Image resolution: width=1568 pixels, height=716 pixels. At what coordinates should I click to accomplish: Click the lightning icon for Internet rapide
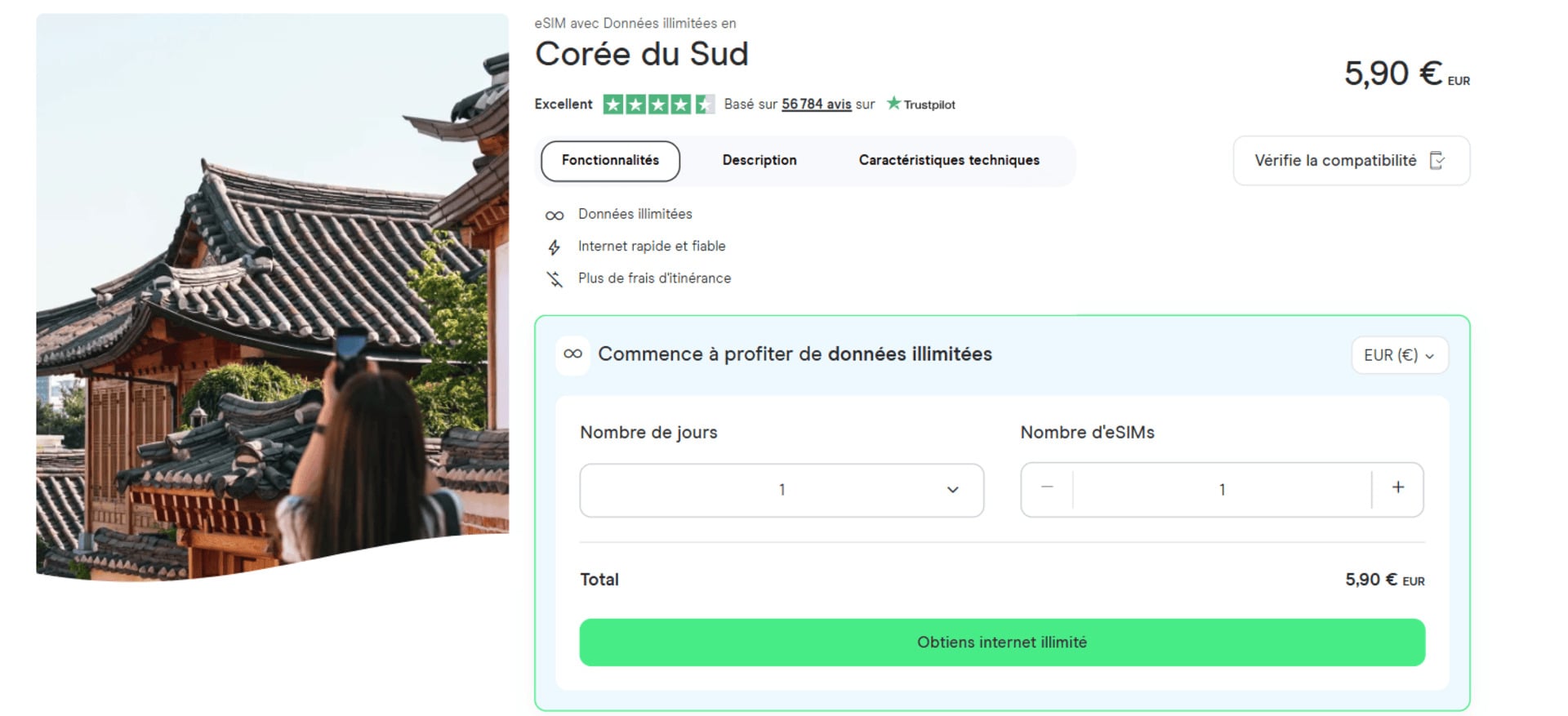[554, 246]
